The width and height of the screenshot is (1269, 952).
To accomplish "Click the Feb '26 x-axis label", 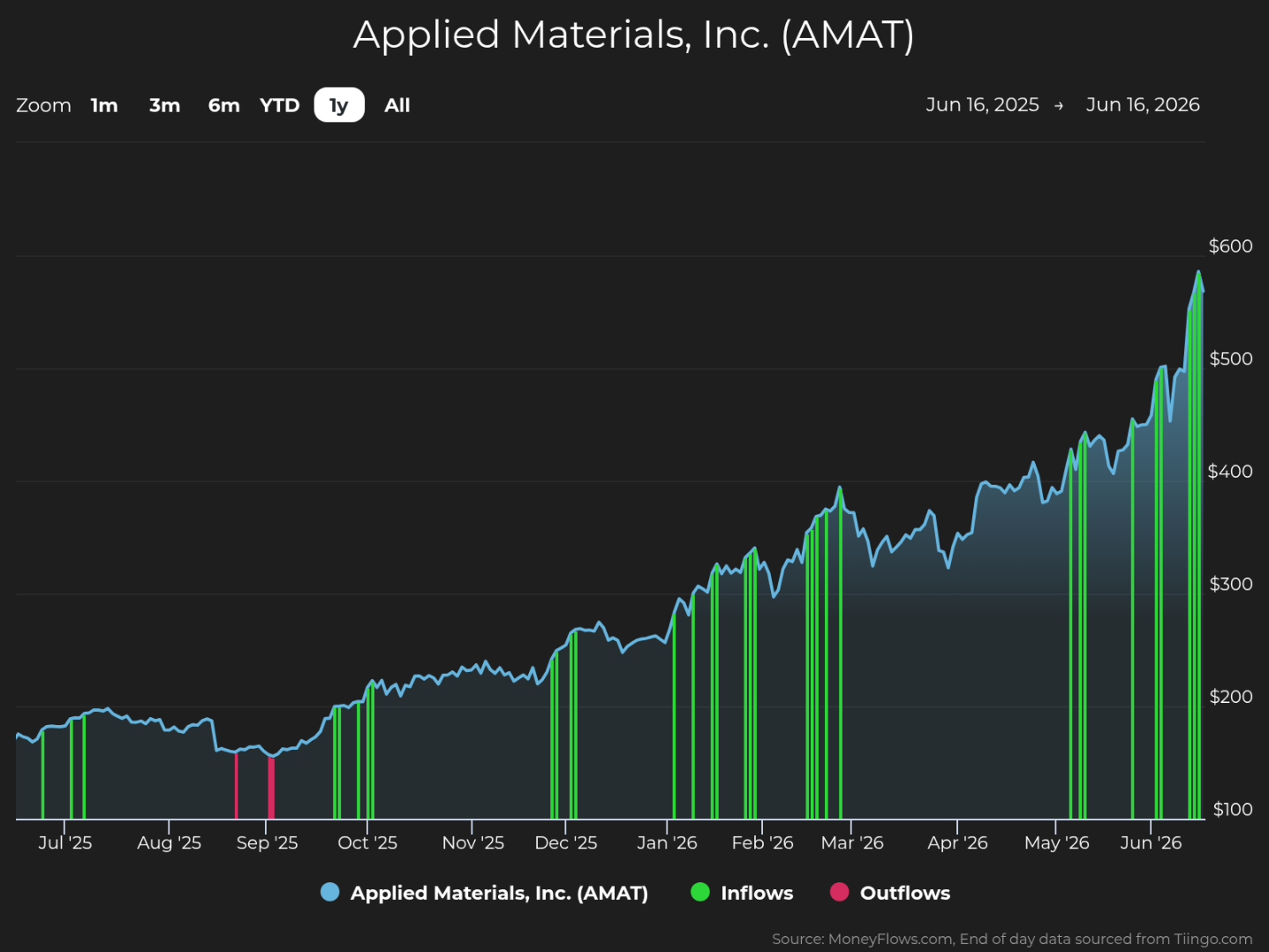I will pos(762,842).
